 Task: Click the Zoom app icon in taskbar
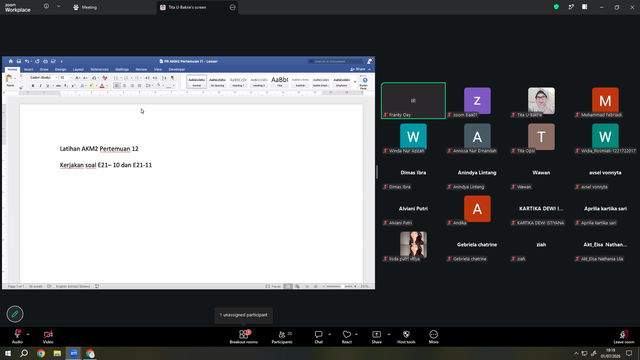point(73,353)
